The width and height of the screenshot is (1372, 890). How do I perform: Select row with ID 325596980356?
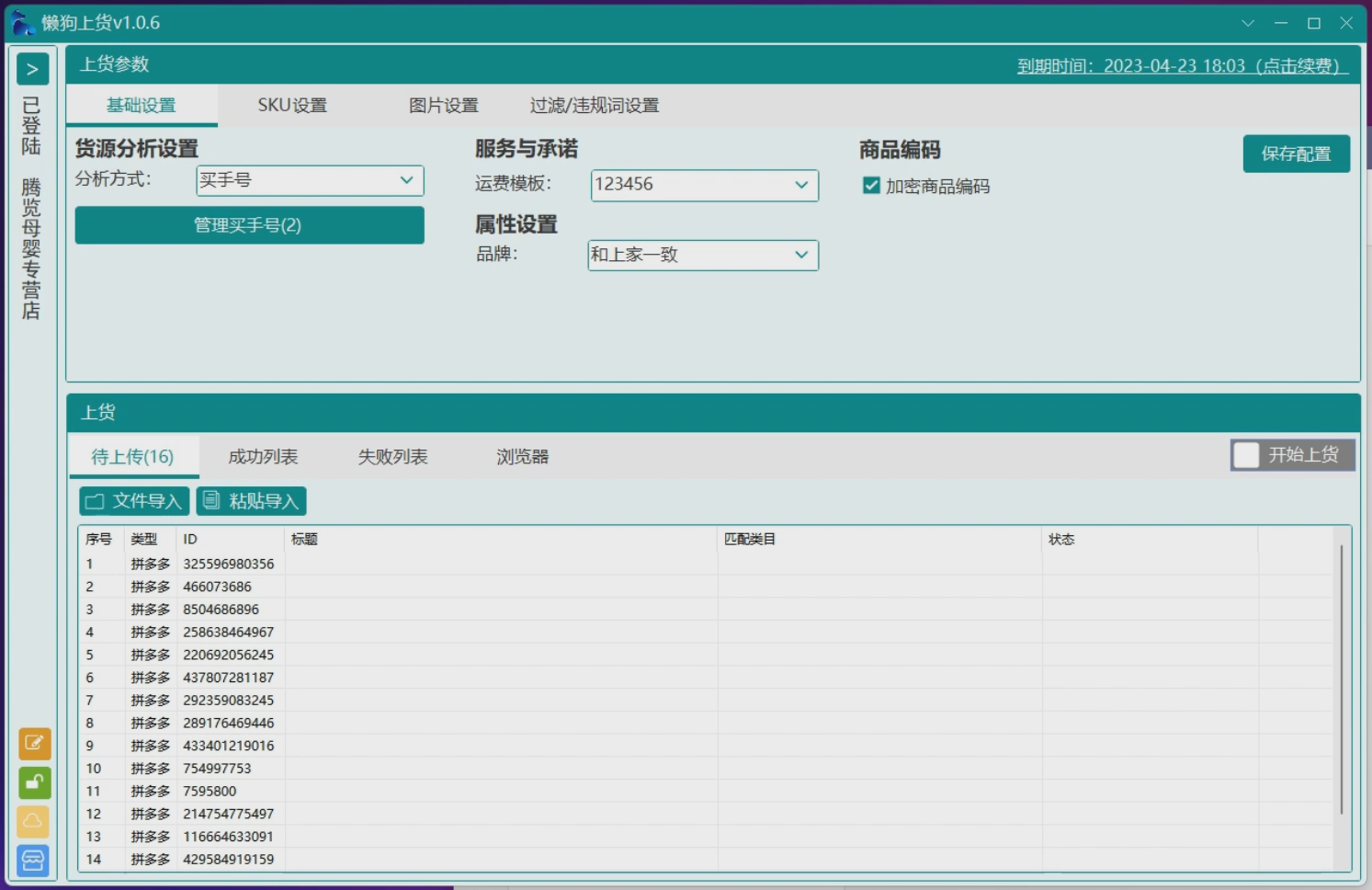228,564
